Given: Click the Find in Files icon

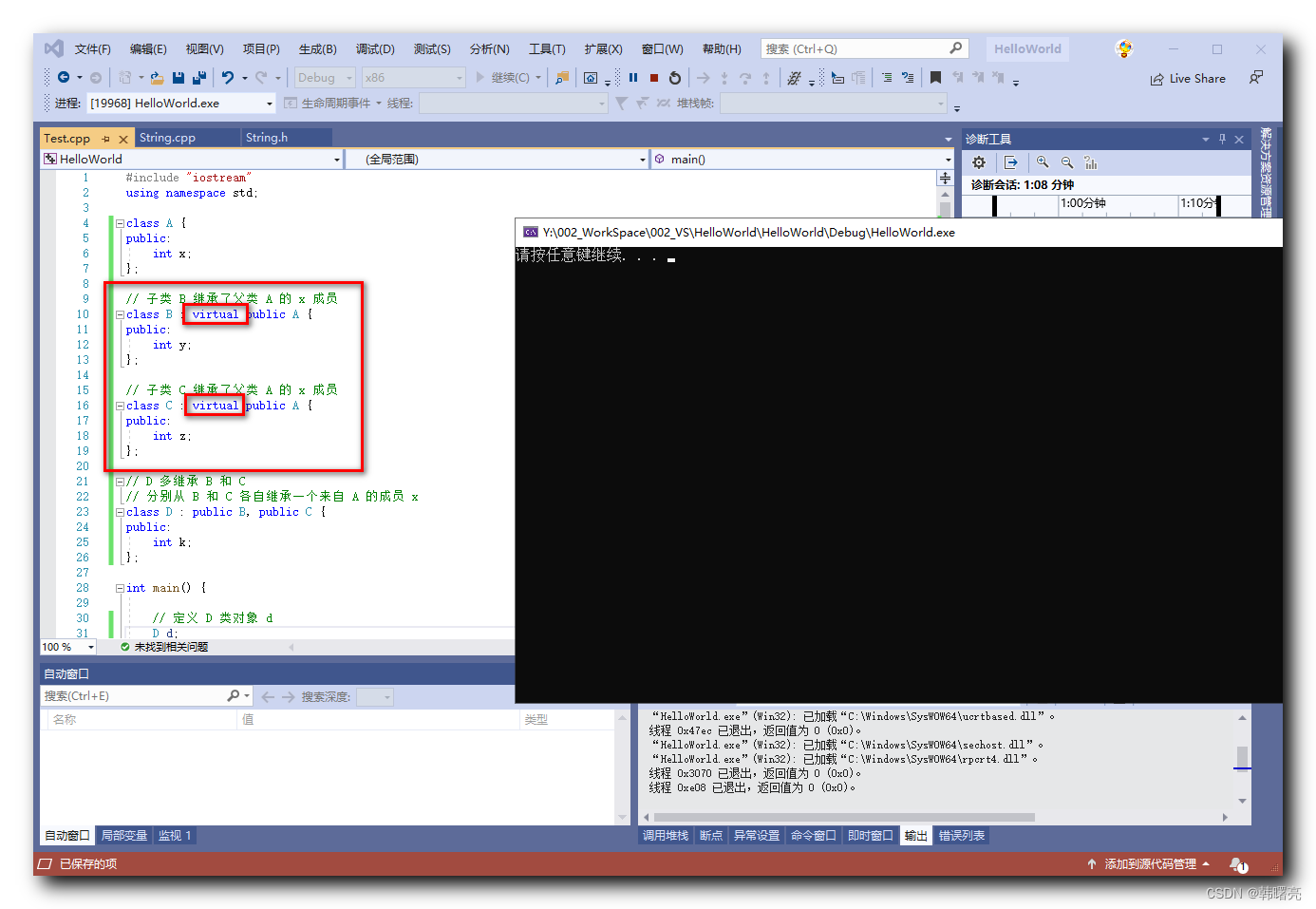Looking at the screenshot, I should [x=562, y=78].
